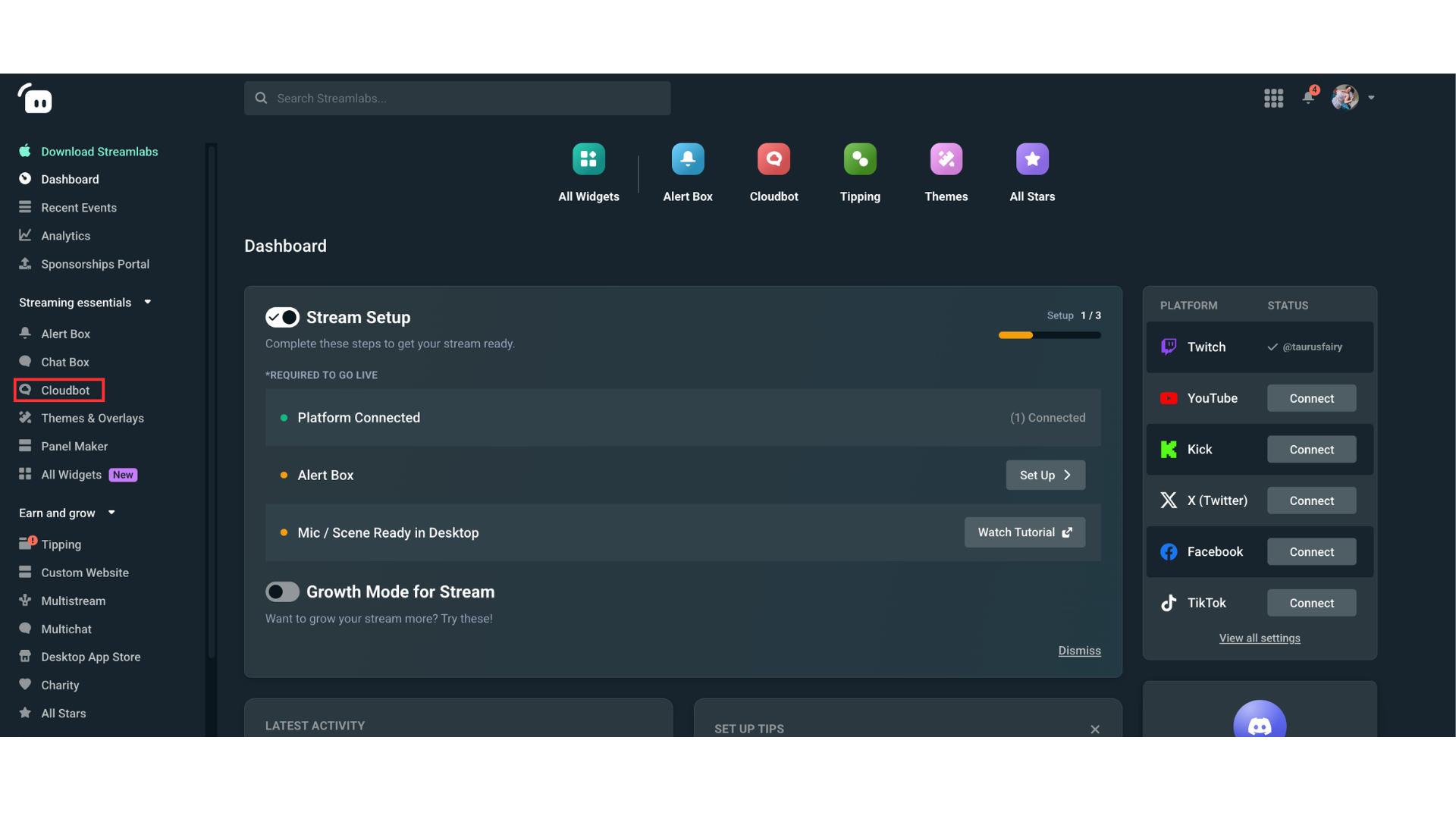Click the Twitch platform icon
Image resolution: width=1456 pixels, height=819 pixels.
click(x=1169, y=347)
